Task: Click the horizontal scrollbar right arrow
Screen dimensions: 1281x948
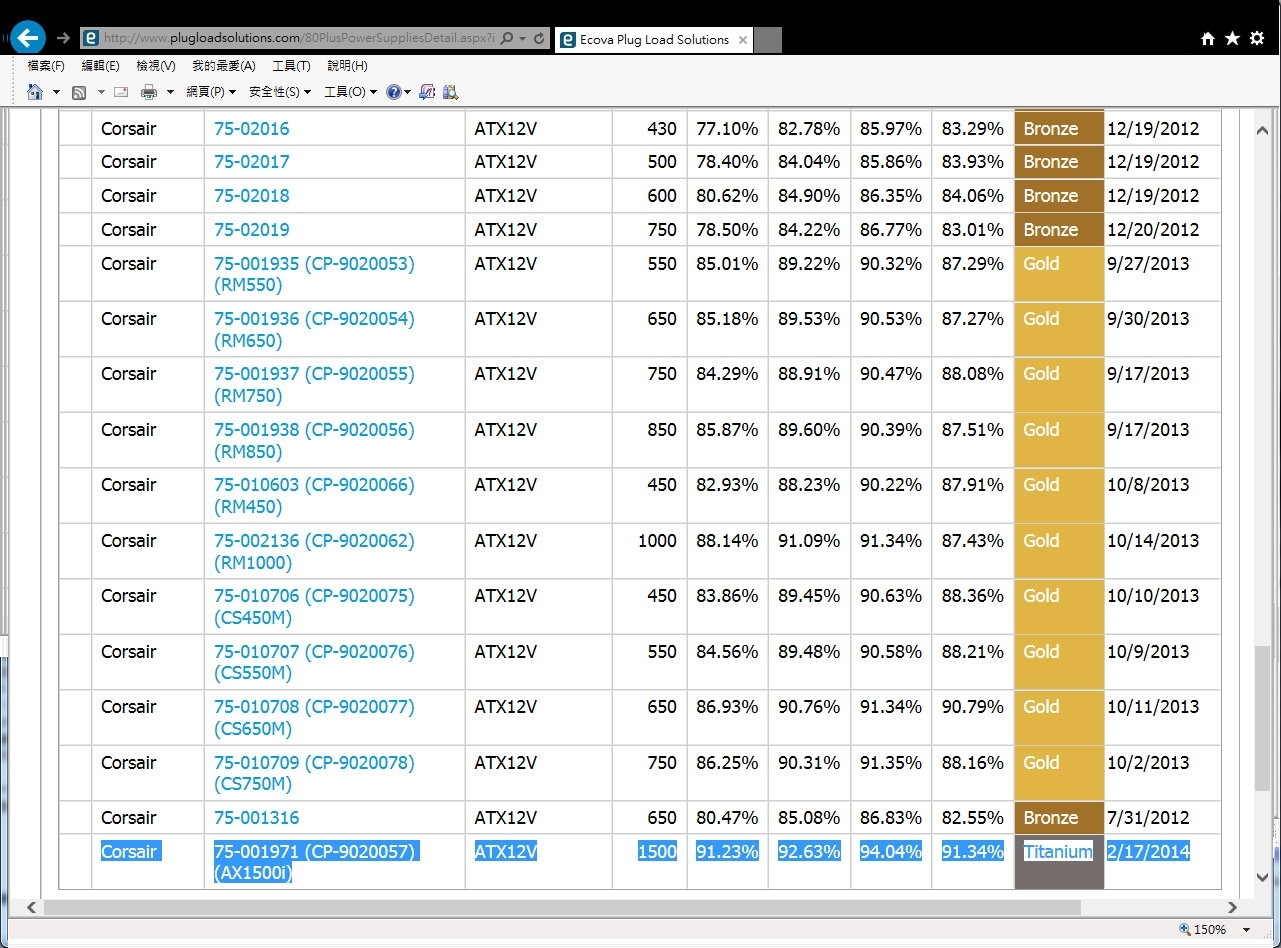Action: tap(1232, 908)
